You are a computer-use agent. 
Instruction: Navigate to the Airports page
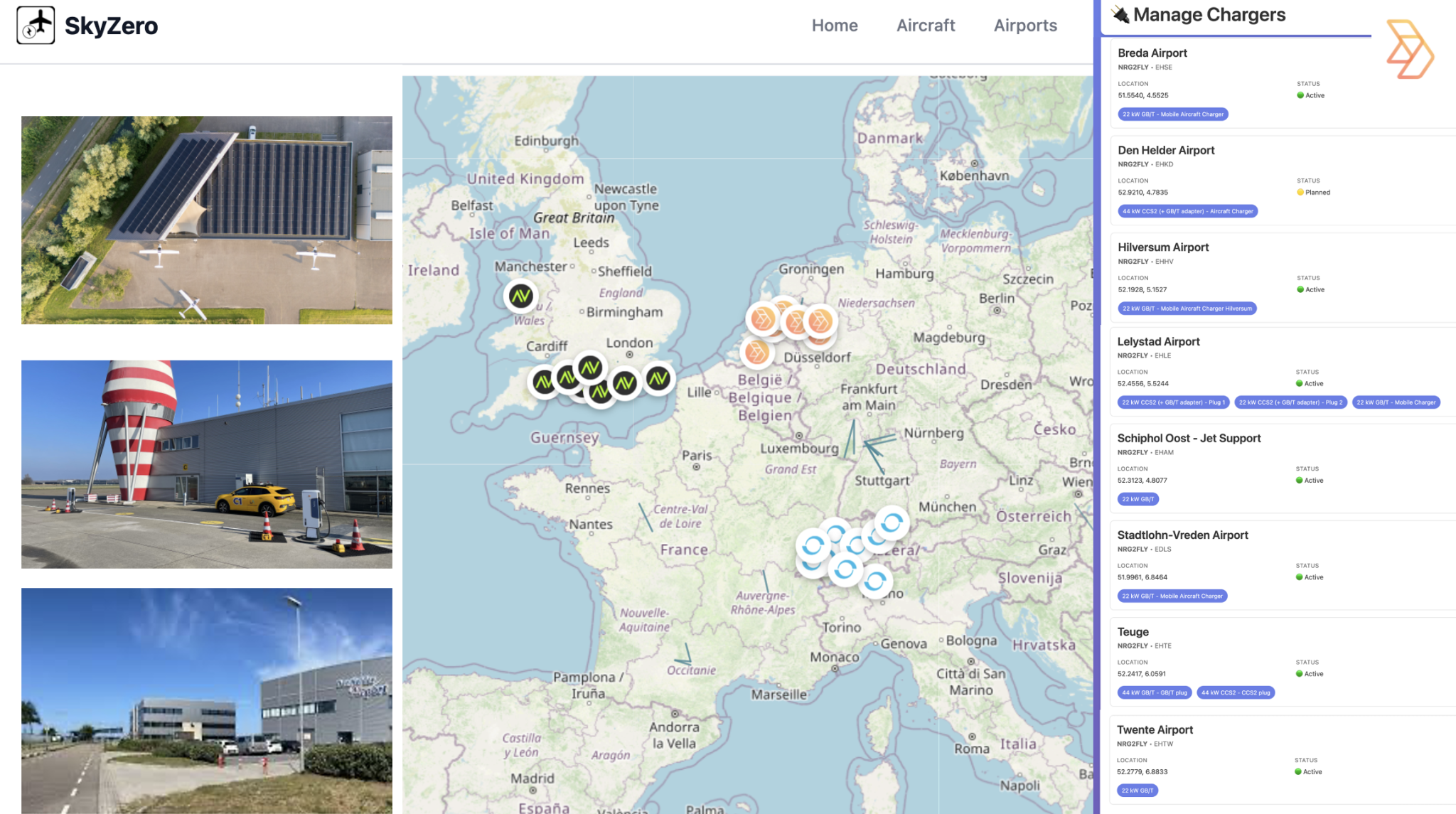tap(1025, 25)
